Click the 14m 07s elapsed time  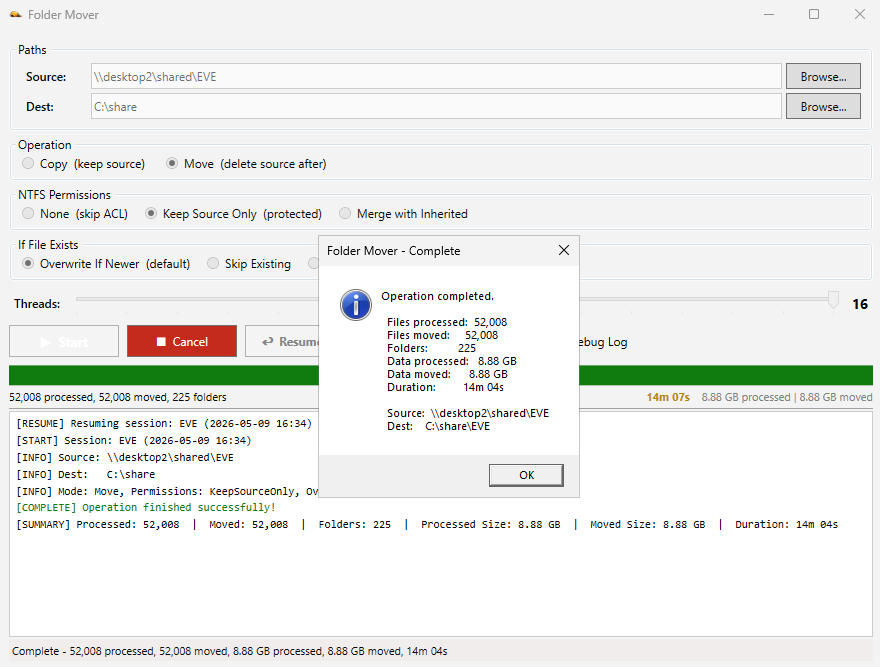pos(668,398)
